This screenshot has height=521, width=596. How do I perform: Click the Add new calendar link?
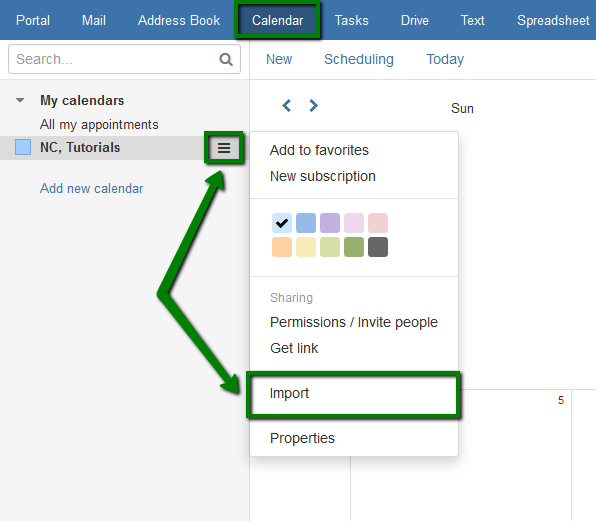[x=92, y=188]
